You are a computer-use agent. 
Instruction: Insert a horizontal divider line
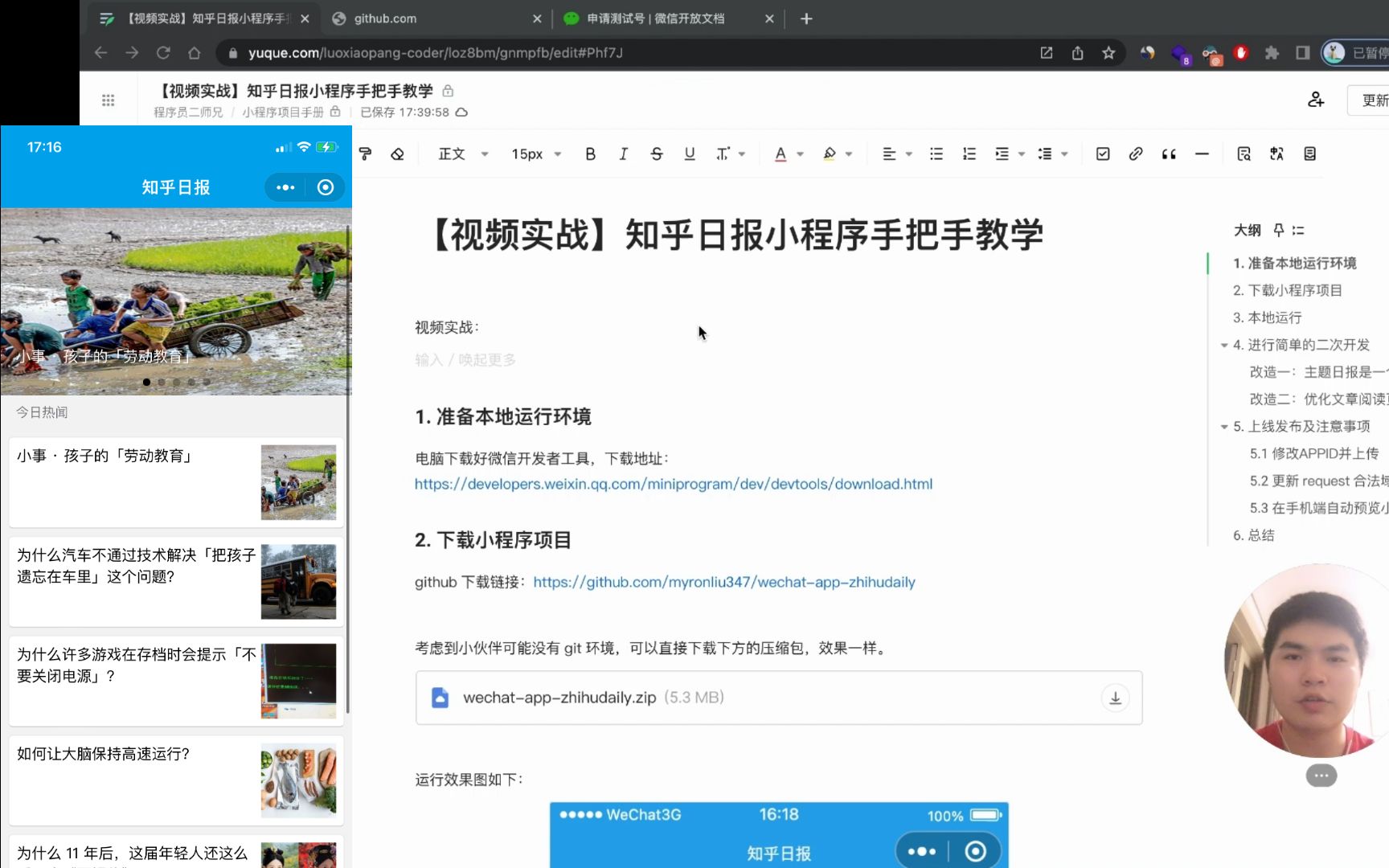(1202, 154)
